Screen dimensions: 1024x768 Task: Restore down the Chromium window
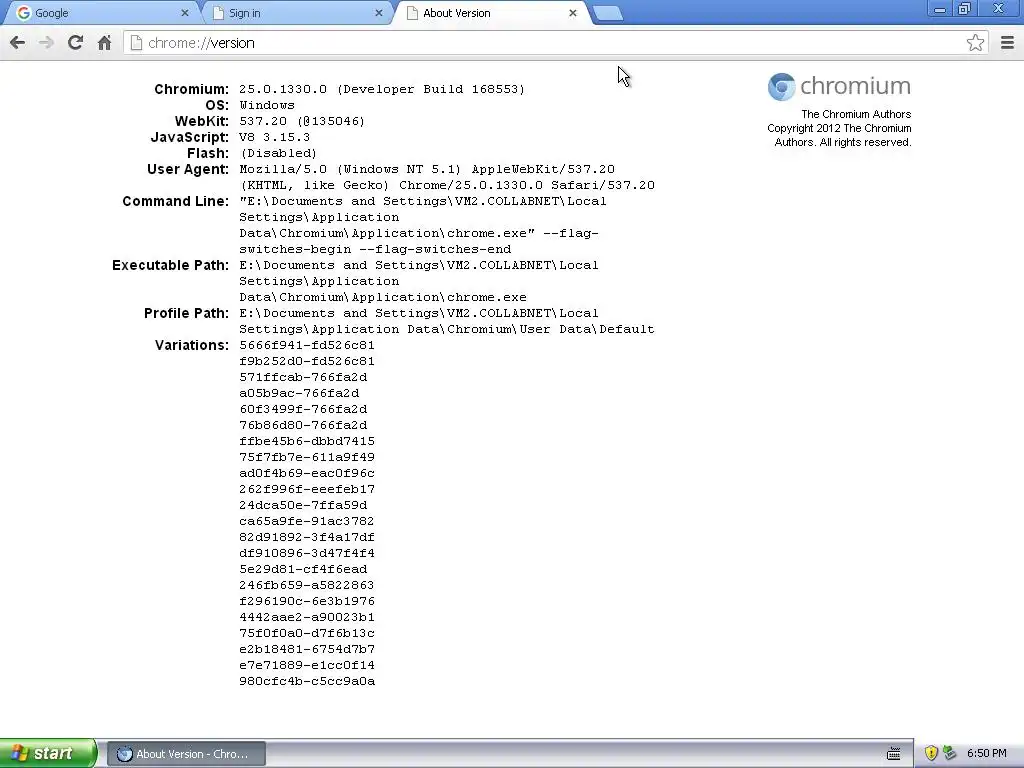tap(964, 9)
